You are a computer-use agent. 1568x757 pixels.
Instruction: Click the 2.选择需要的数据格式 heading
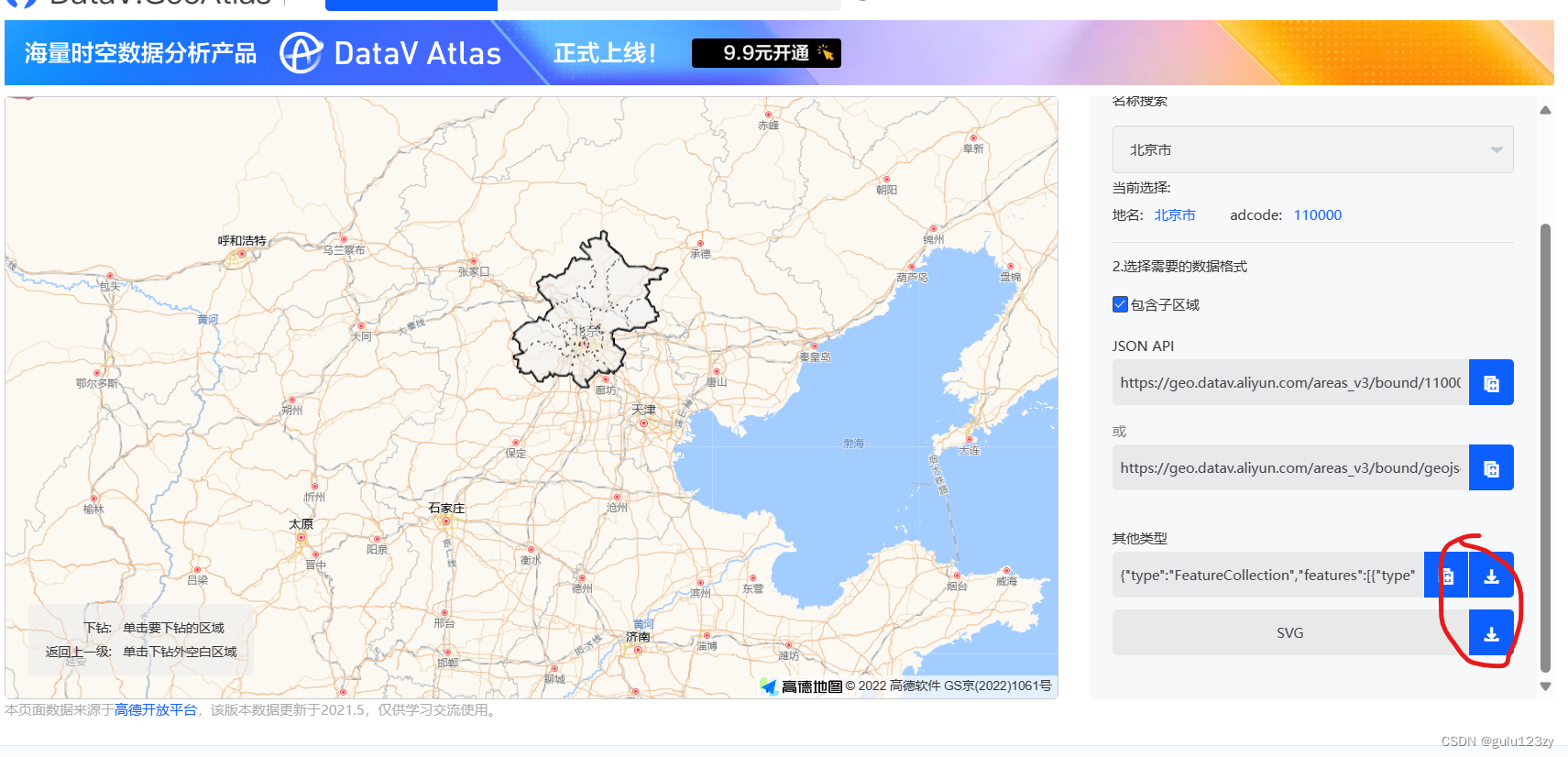1179,267
